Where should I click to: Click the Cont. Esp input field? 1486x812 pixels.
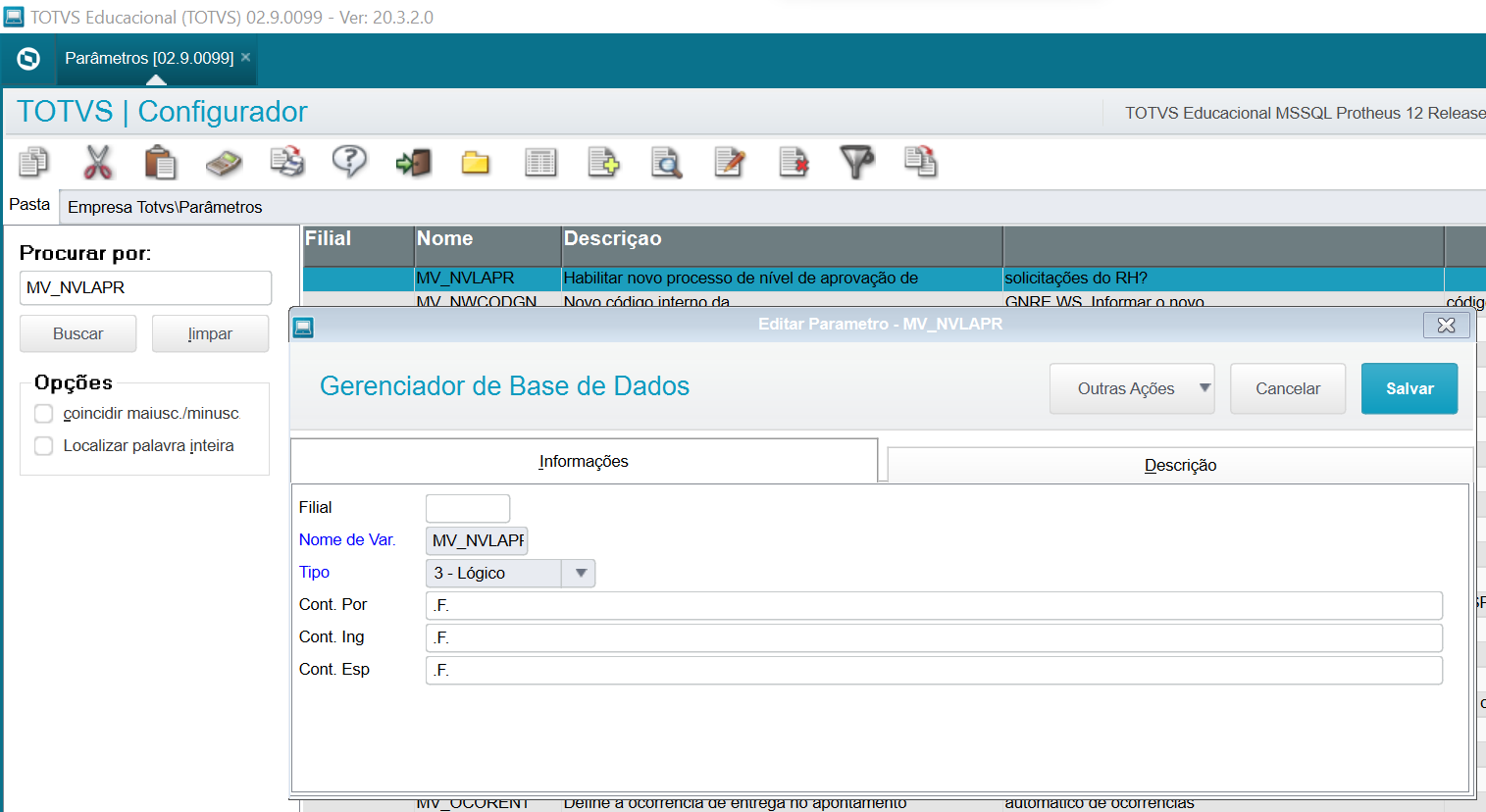pos(934,670)
